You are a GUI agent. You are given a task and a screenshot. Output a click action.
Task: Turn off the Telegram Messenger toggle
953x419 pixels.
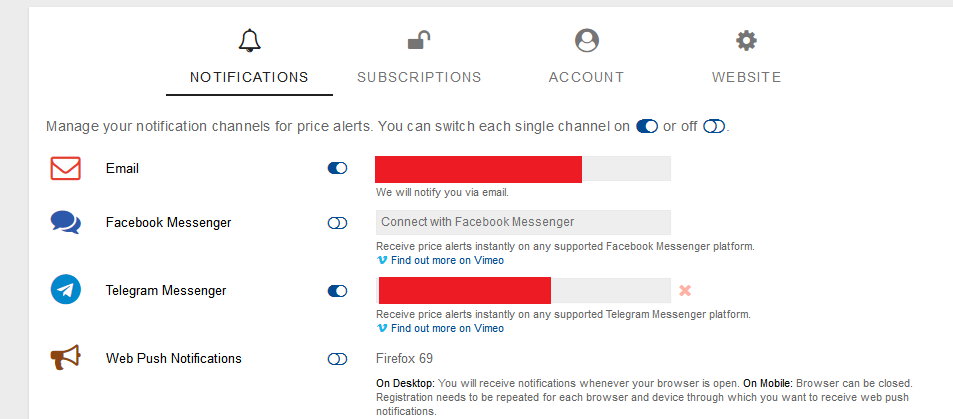(337, 291)
